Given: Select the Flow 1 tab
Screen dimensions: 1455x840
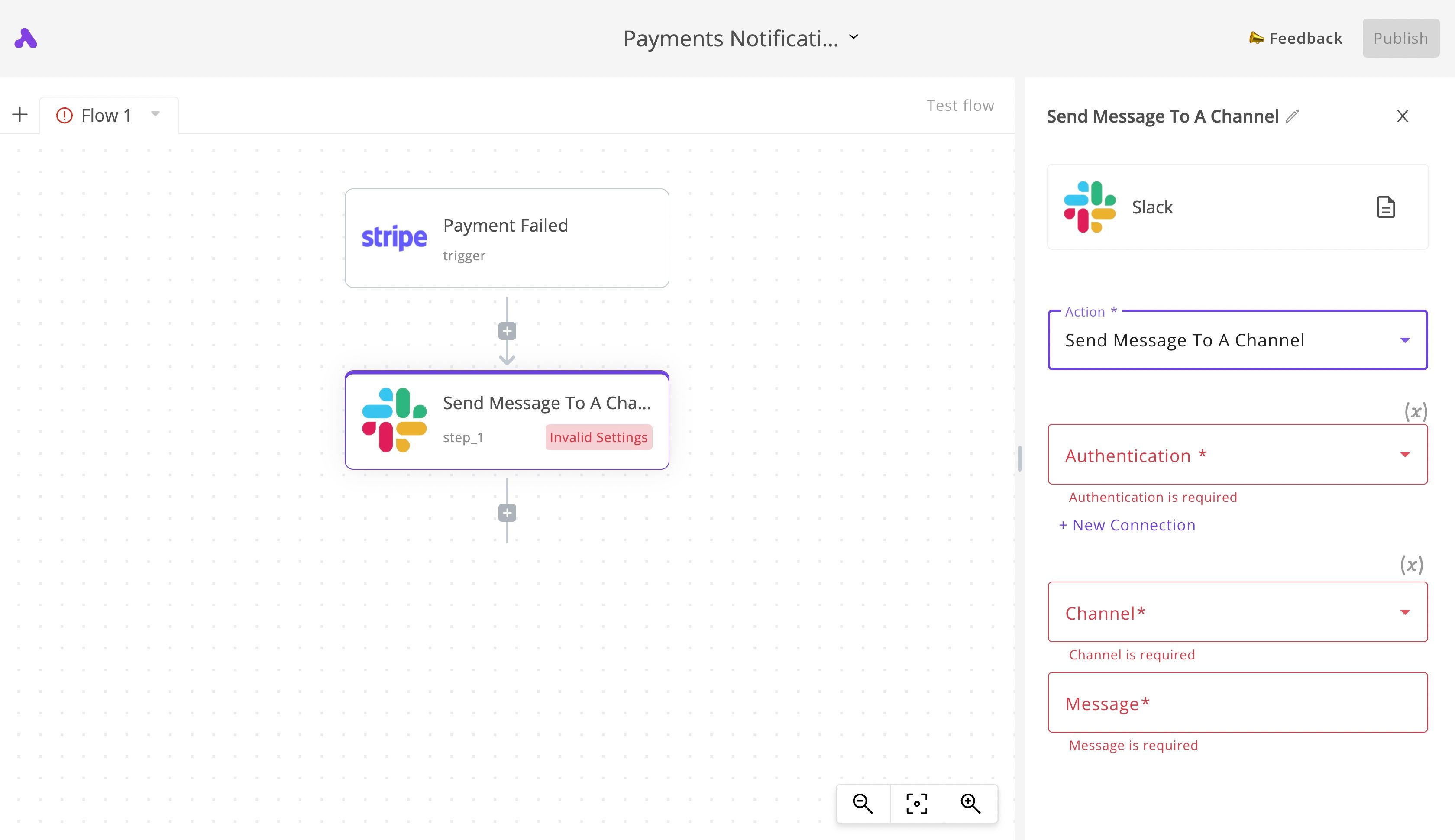Looking at the screenshot, I should (108, 115).
